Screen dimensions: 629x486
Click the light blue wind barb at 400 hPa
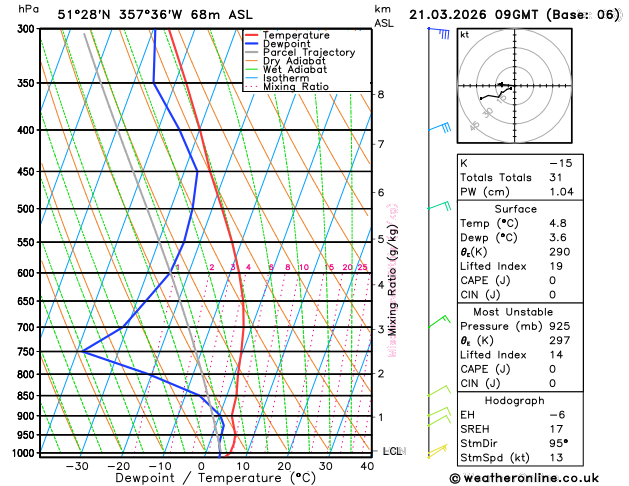pos(440,128)
